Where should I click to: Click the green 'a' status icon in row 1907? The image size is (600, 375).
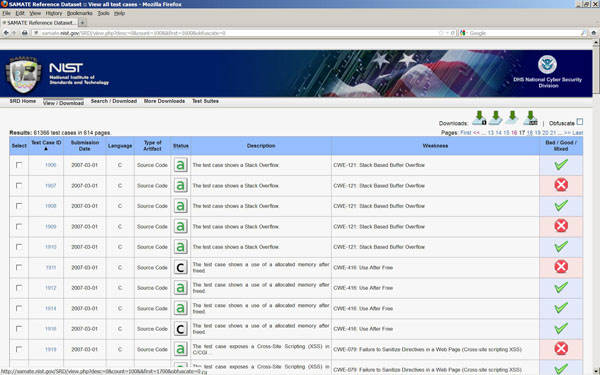[181, 186]
